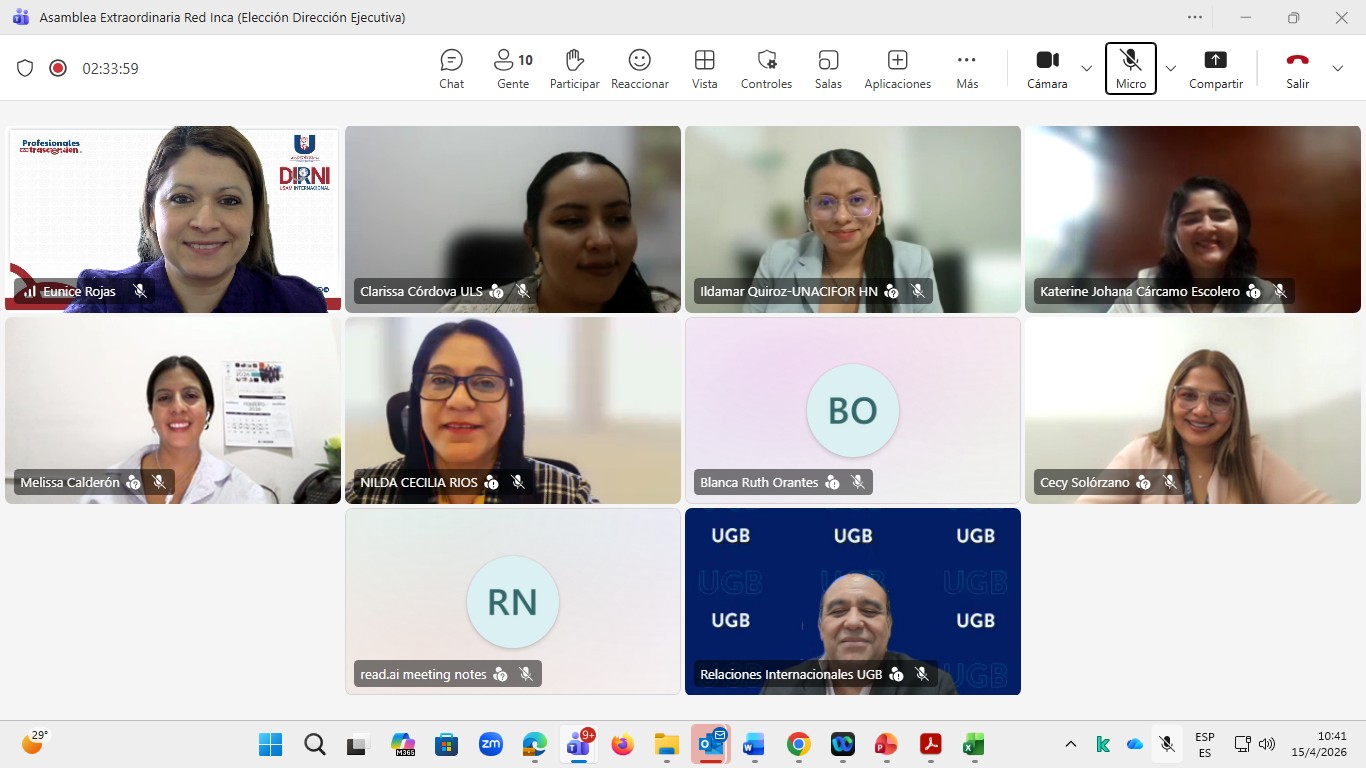Open Salas breakout rooms
Screen dimensions: 1366x768
pos(828,68)
